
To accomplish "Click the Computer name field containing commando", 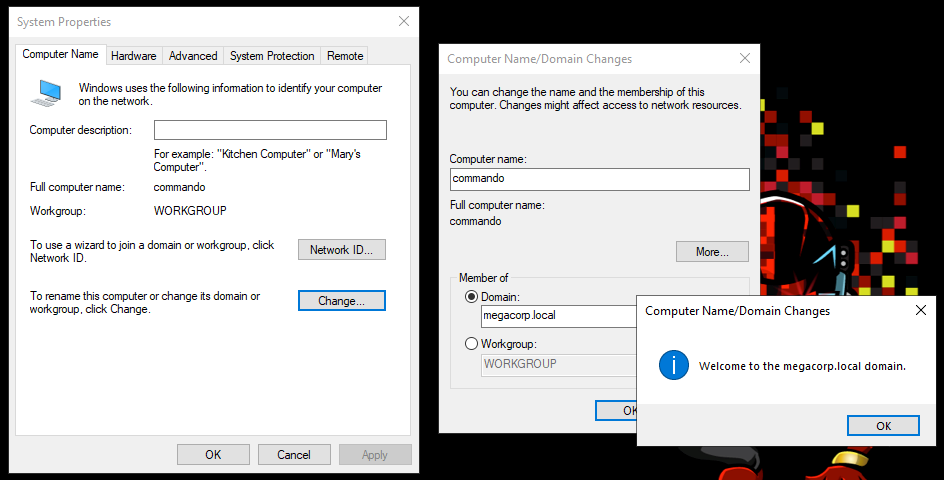I will coord(599,179).
